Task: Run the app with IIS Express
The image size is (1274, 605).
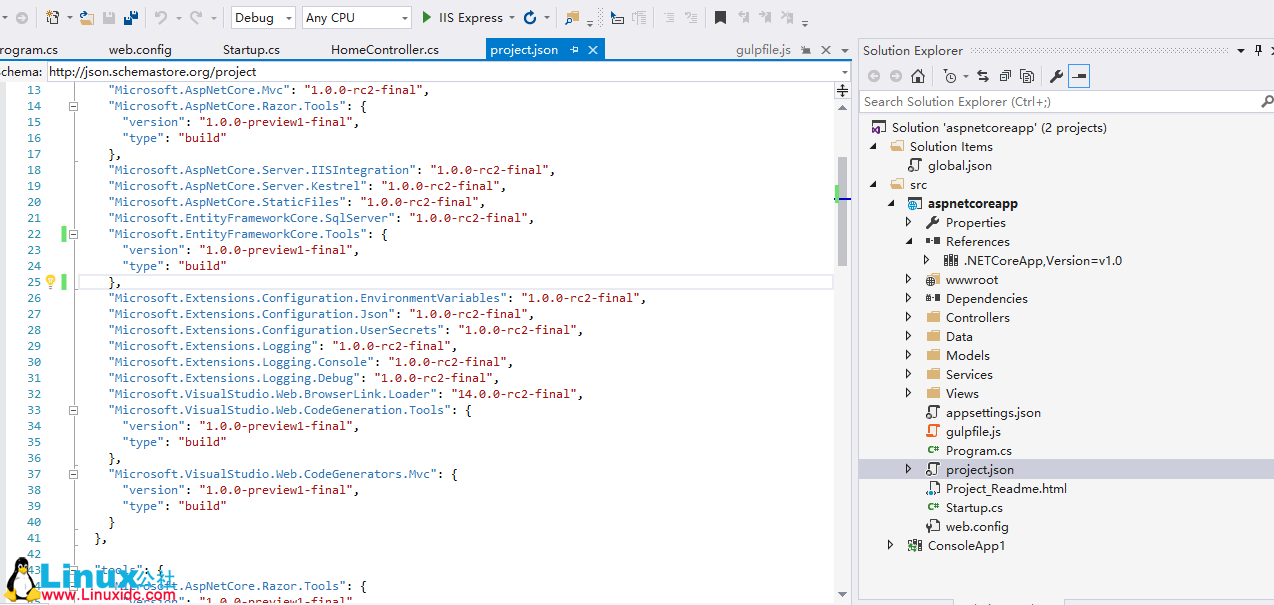Action: (462, 18)
